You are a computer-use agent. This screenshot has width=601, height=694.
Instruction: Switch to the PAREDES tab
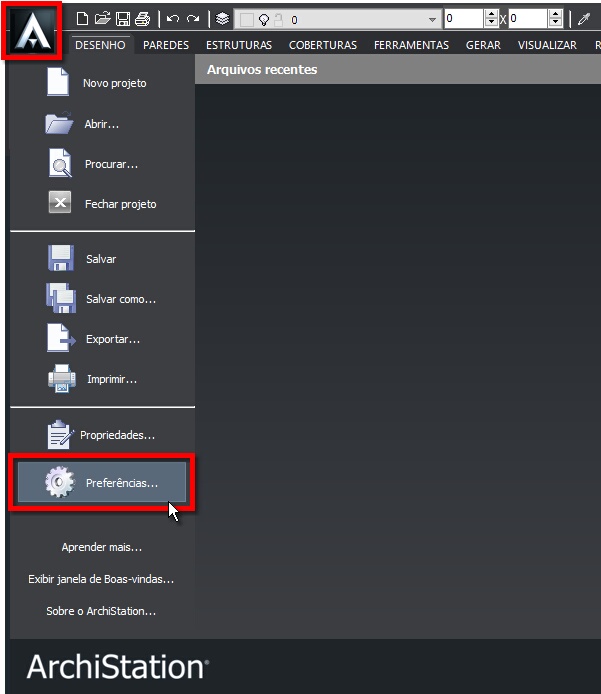(x=166, y=45)
